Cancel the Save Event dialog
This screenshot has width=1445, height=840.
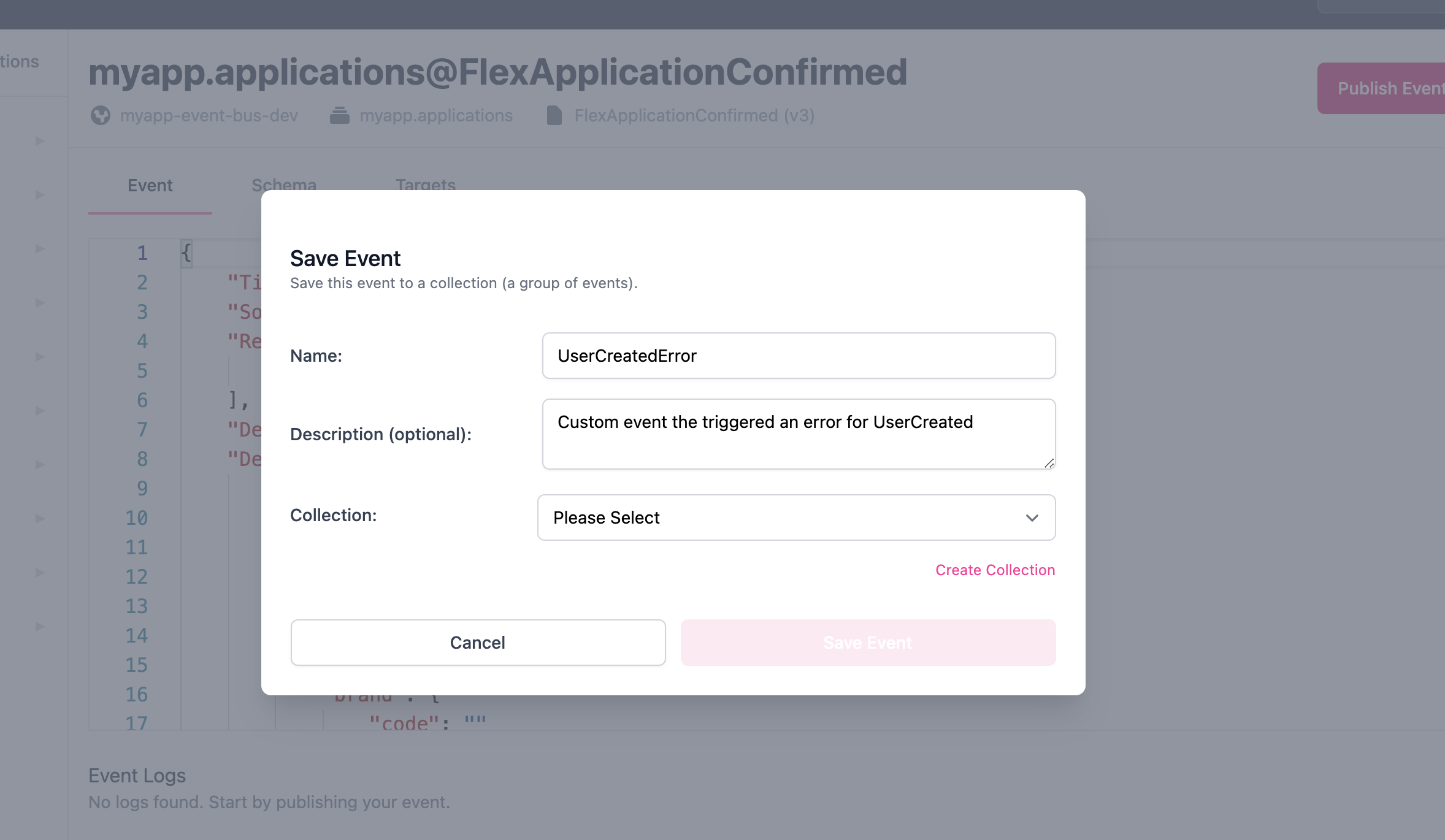pyautogui.click(x=478, y=643)
